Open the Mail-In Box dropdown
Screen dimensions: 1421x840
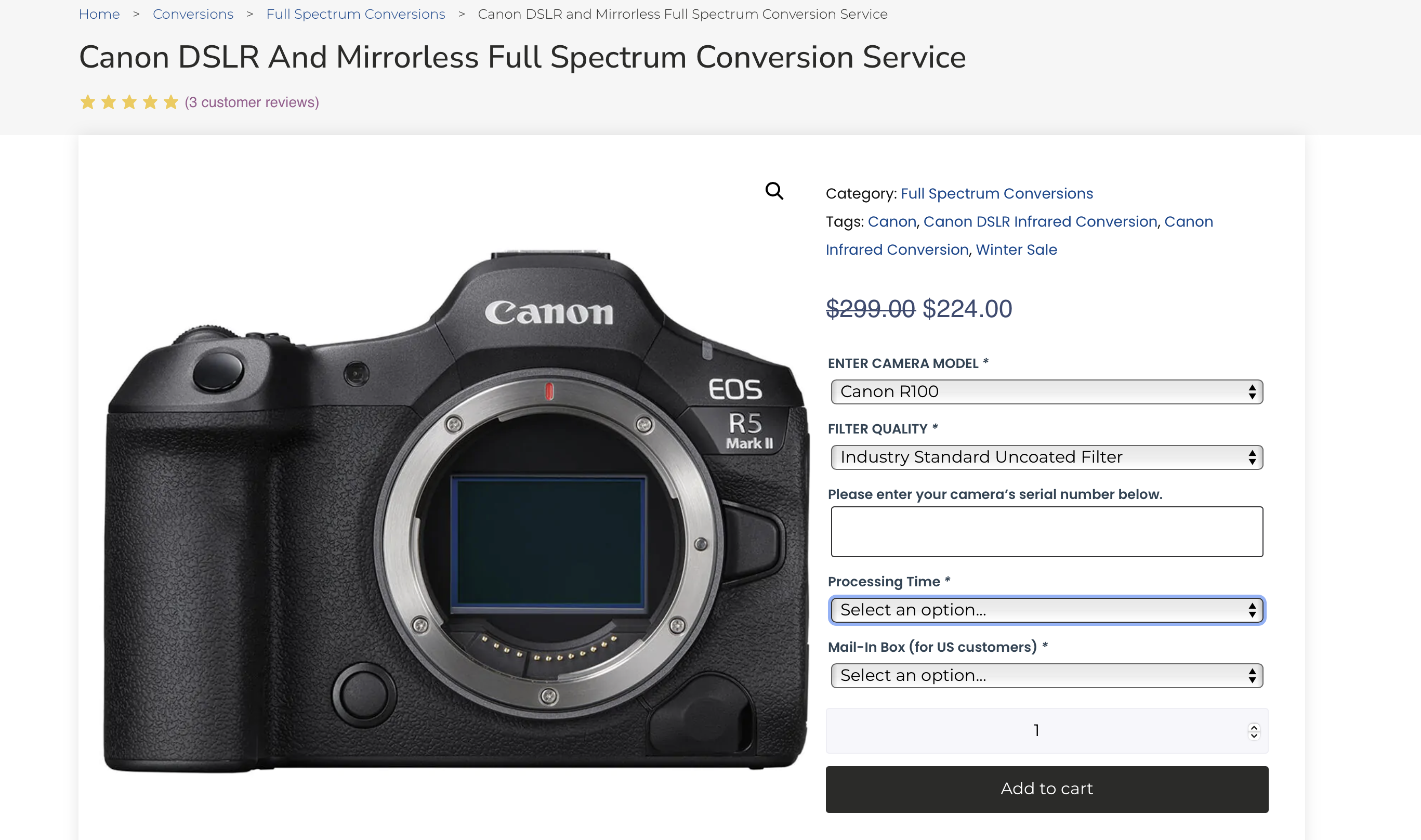tap(1046, 675)
